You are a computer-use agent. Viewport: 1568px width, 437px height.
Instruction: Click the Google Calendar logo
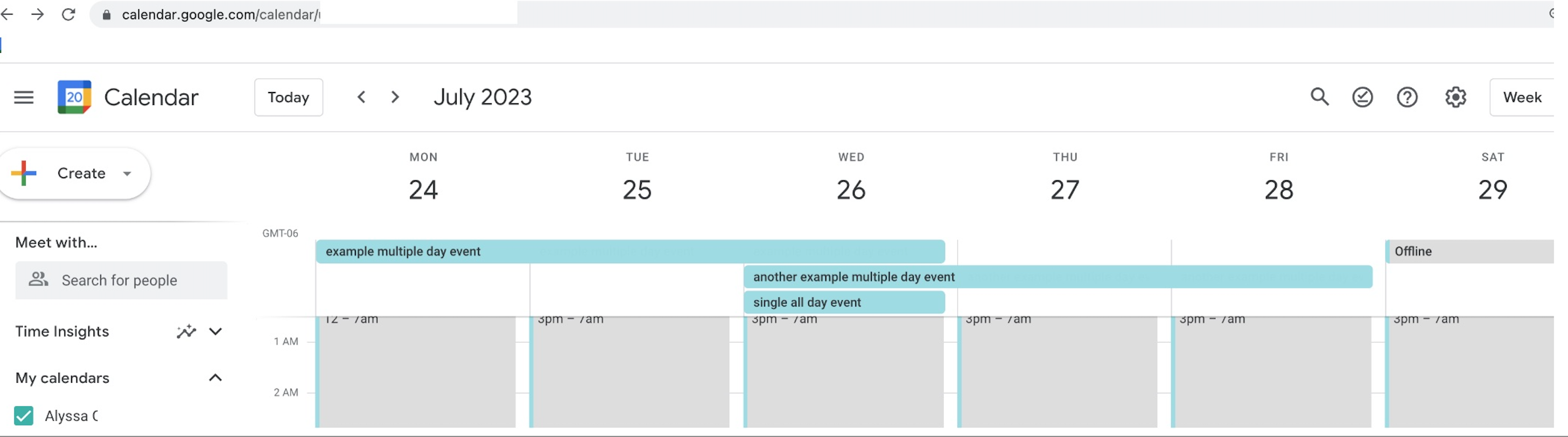[x=74, y=97]
